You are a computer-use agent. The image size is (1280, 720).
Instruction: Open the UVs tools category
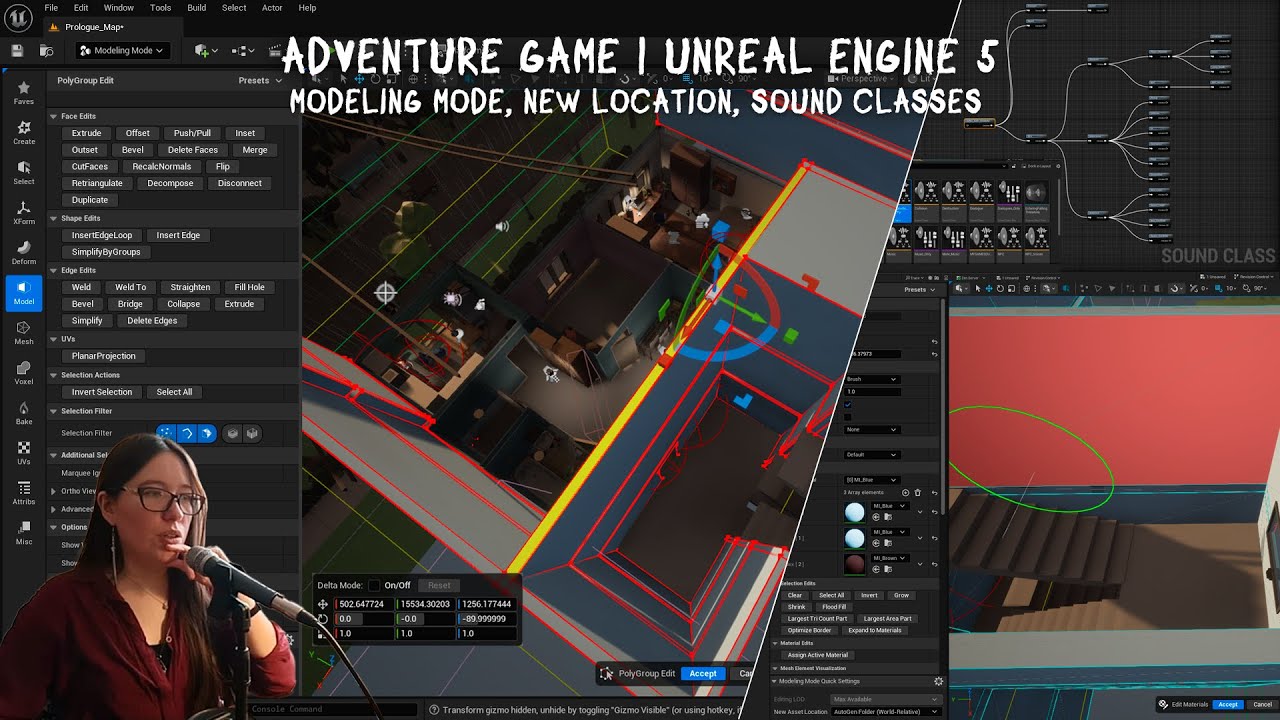click(x=23, y=453)
